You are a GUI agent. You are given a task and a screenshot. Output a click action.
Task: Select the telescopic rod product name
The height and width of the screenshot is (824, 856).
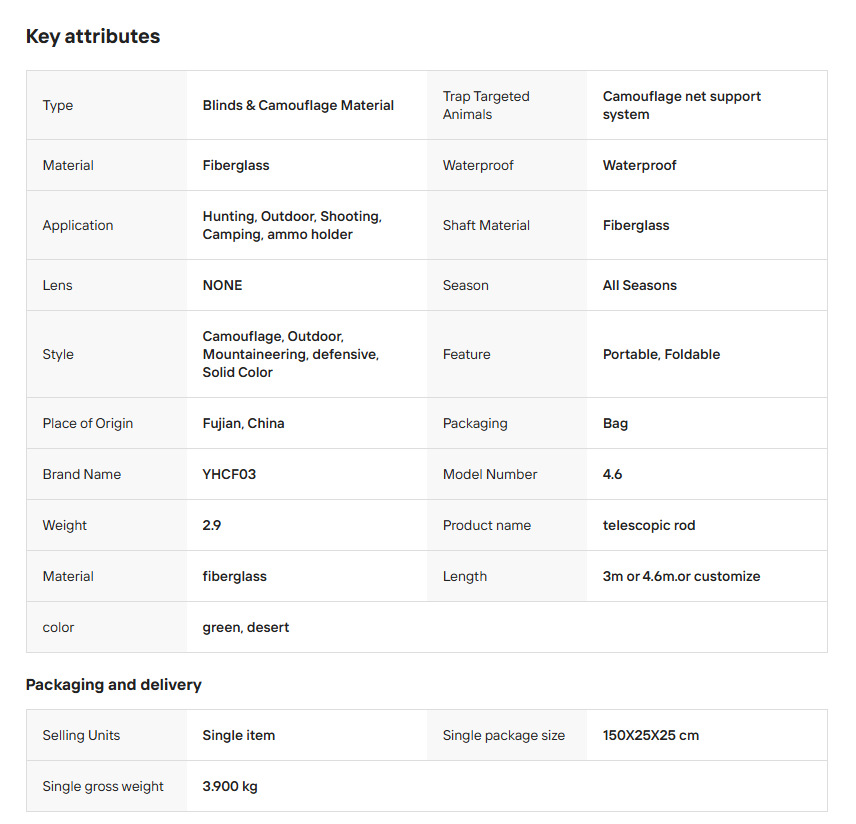pos(648,525)
